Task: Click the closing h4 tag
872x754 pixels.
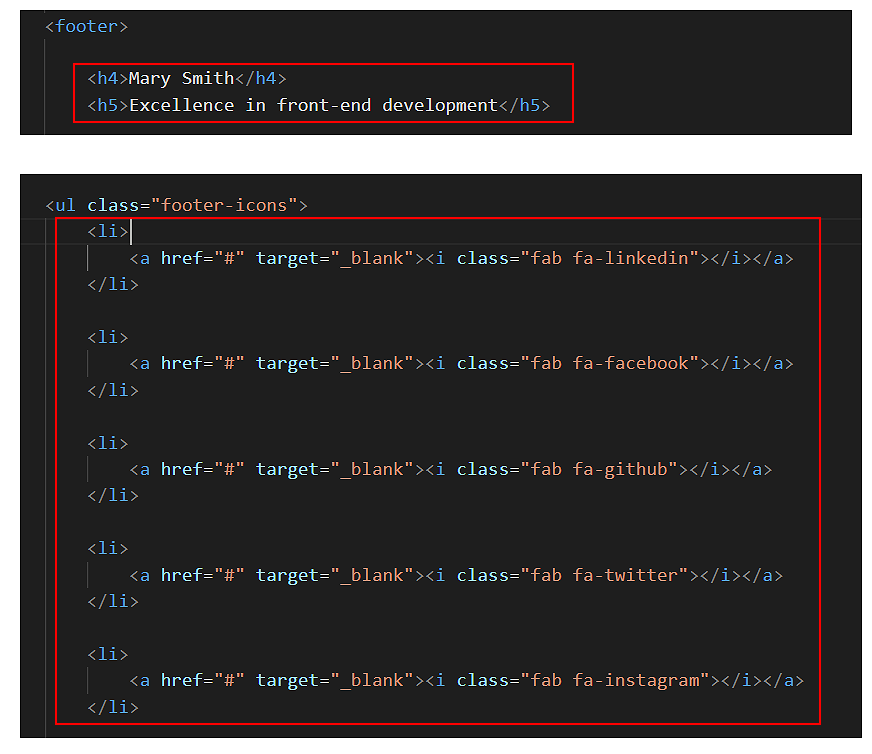Action: pyautogui.click(x=260, y=78)
